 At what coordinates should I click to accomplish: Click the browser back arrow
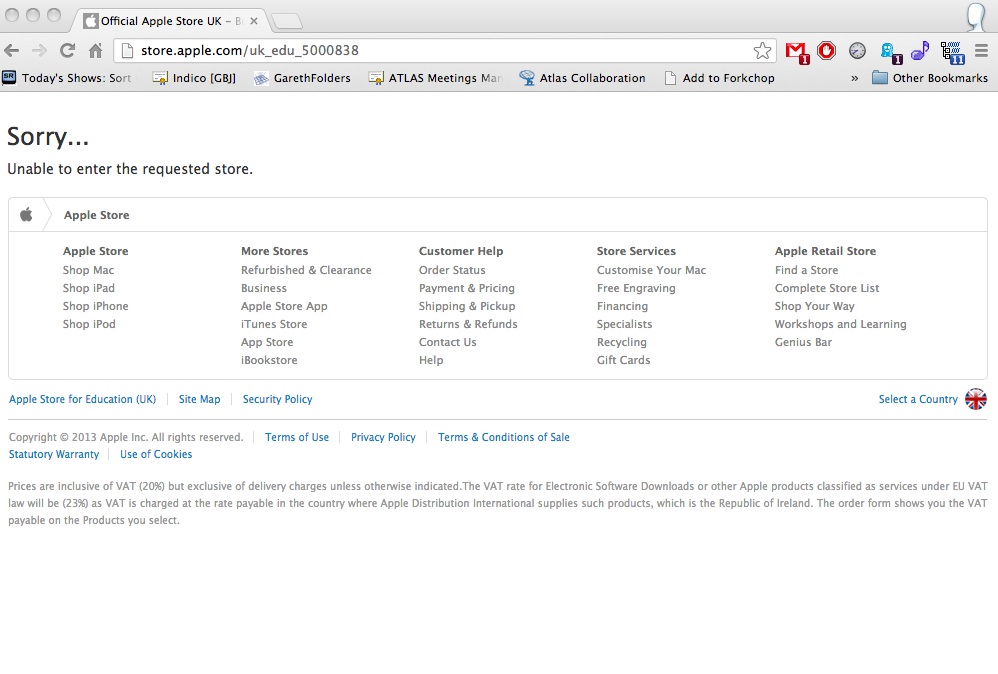tap(11, 50)
